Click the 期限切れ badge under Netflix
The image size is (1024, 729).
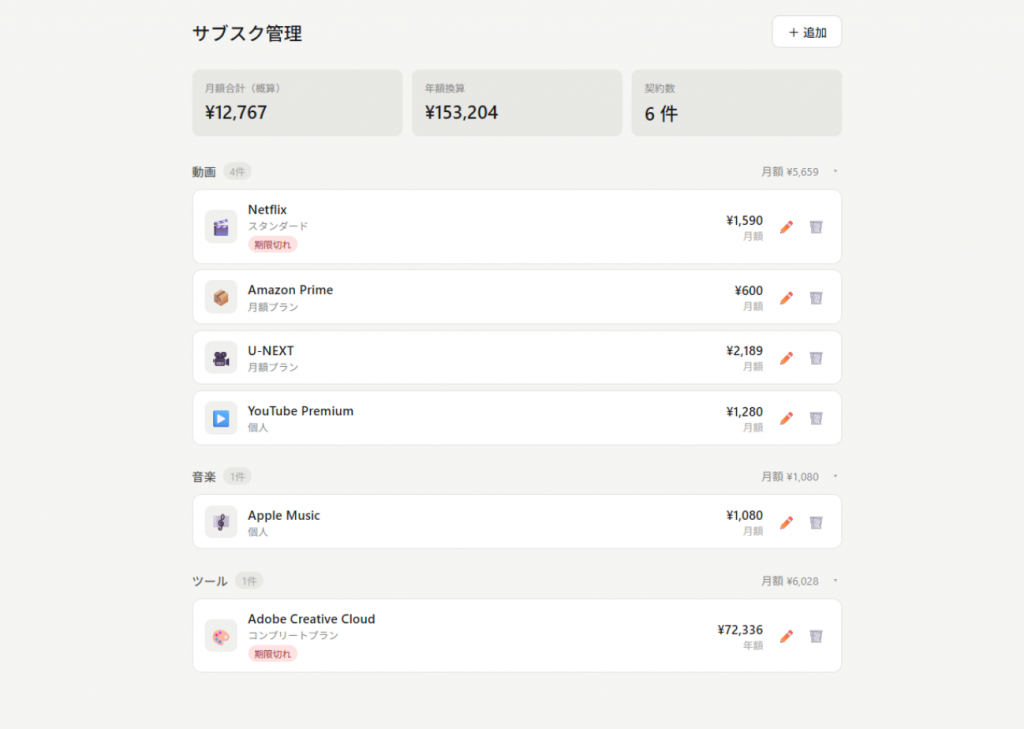273,244
